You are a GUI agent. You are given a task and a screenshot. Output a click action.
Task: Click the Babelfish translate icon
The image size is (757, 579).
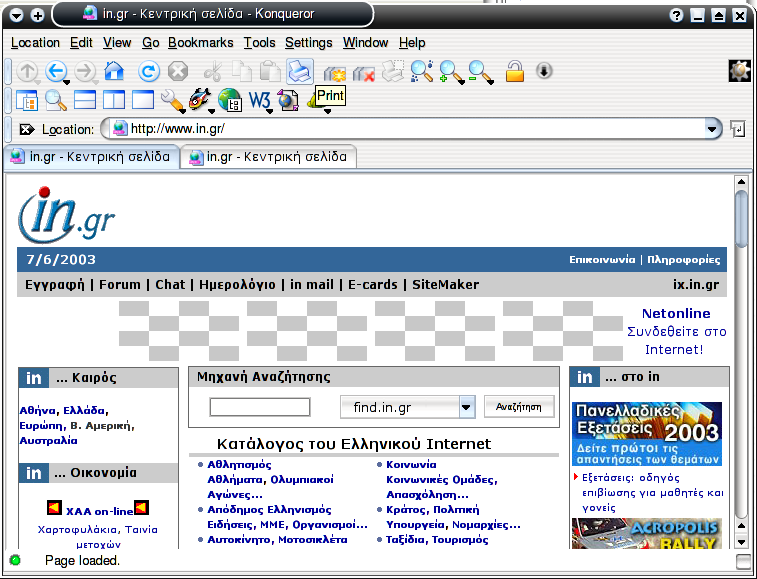pyautogui.click(x=201, y=100)
